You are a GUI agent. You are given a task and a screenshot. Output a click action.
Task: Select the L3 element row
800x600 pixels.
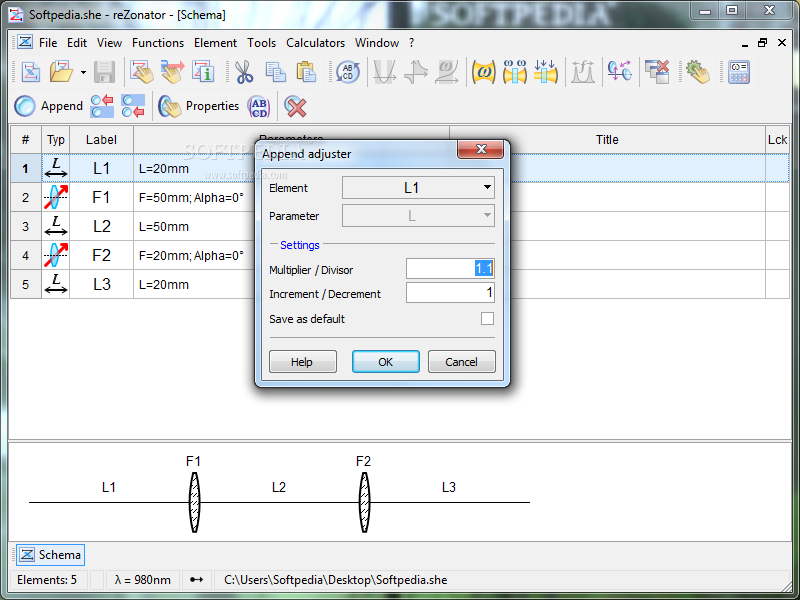399,284
